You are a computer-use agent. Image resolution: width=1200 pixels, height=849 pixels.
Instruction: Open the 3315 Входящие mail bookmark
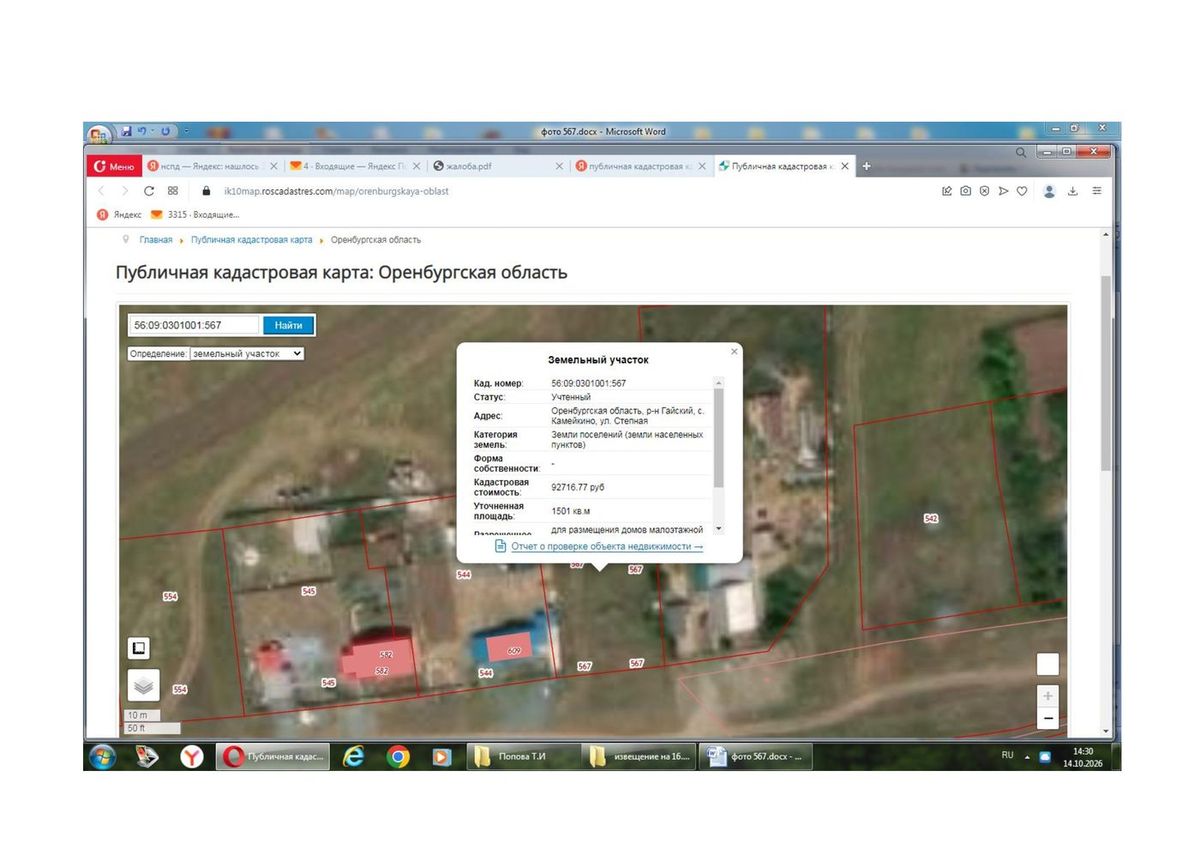click(x=194, y=214)
